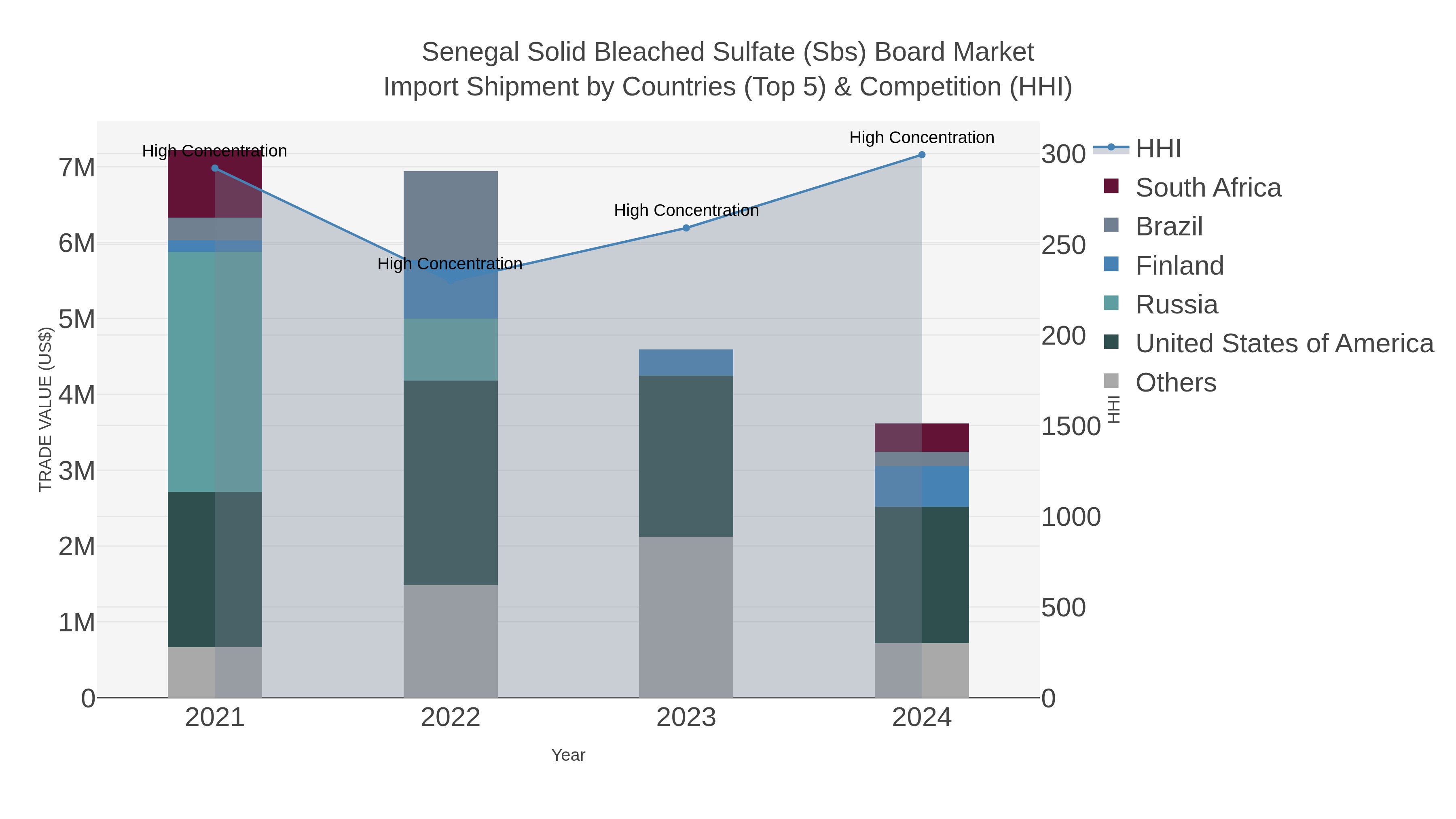Click Russia segment of 2021 bar
The height and width of the screenshot is (819, 1456).
coord(215,372)
